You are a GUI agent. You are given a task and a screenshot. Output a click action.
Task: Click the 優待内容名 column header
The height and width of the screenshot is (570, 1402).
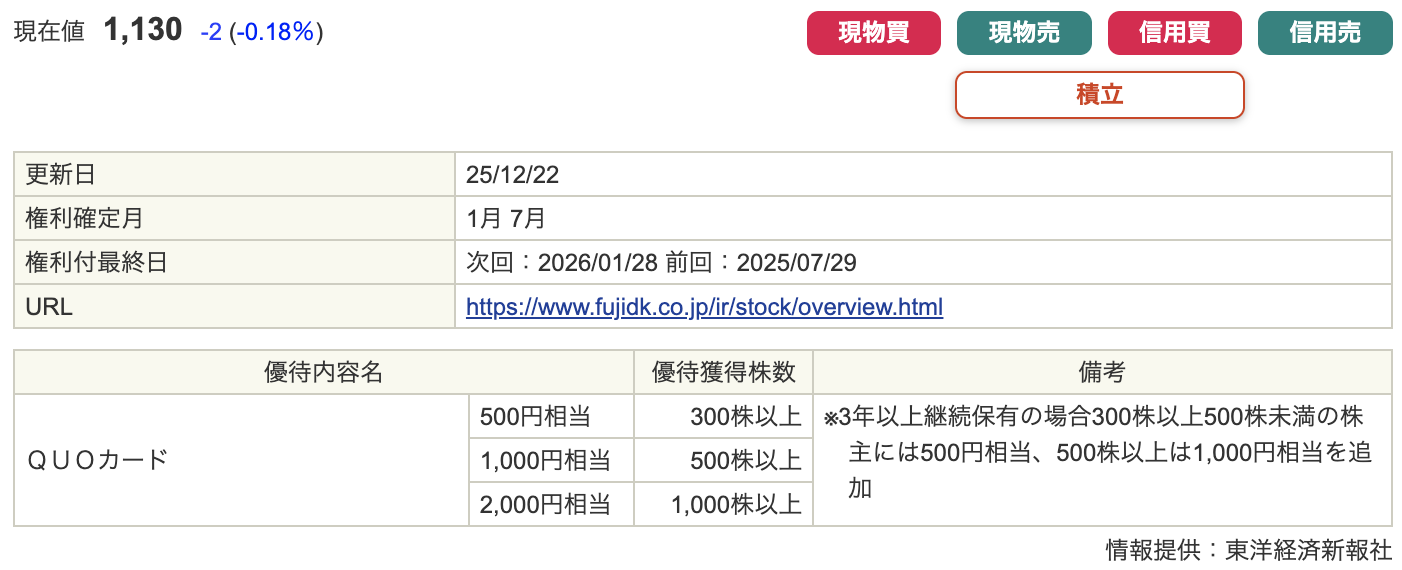[323, 372]
